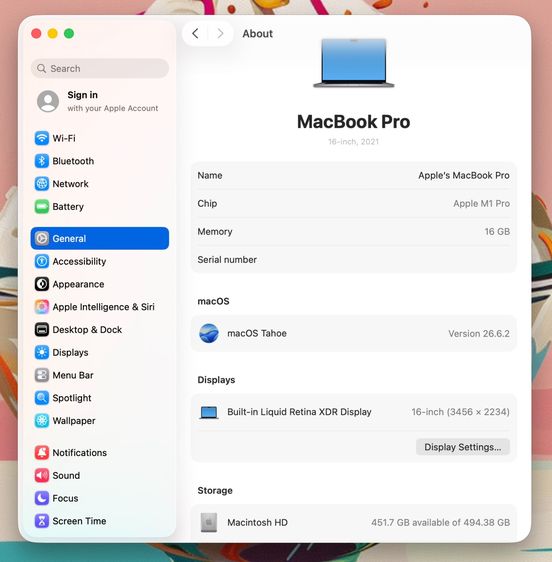Click the Wi-Fi icon in sidebar
The width and height of the screenshot is (552, 562).
[42, 138]
